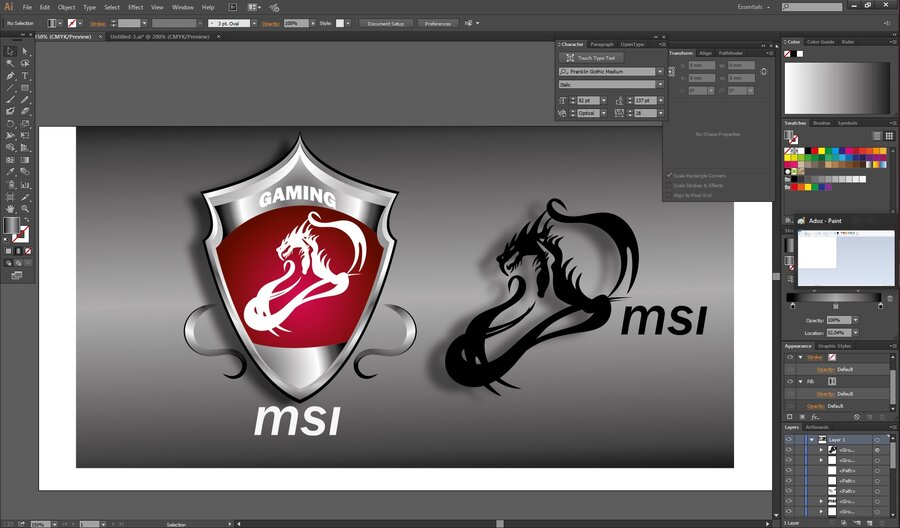Hide the first <Path> sublayer
900x528 pixels.
(789, 471)
